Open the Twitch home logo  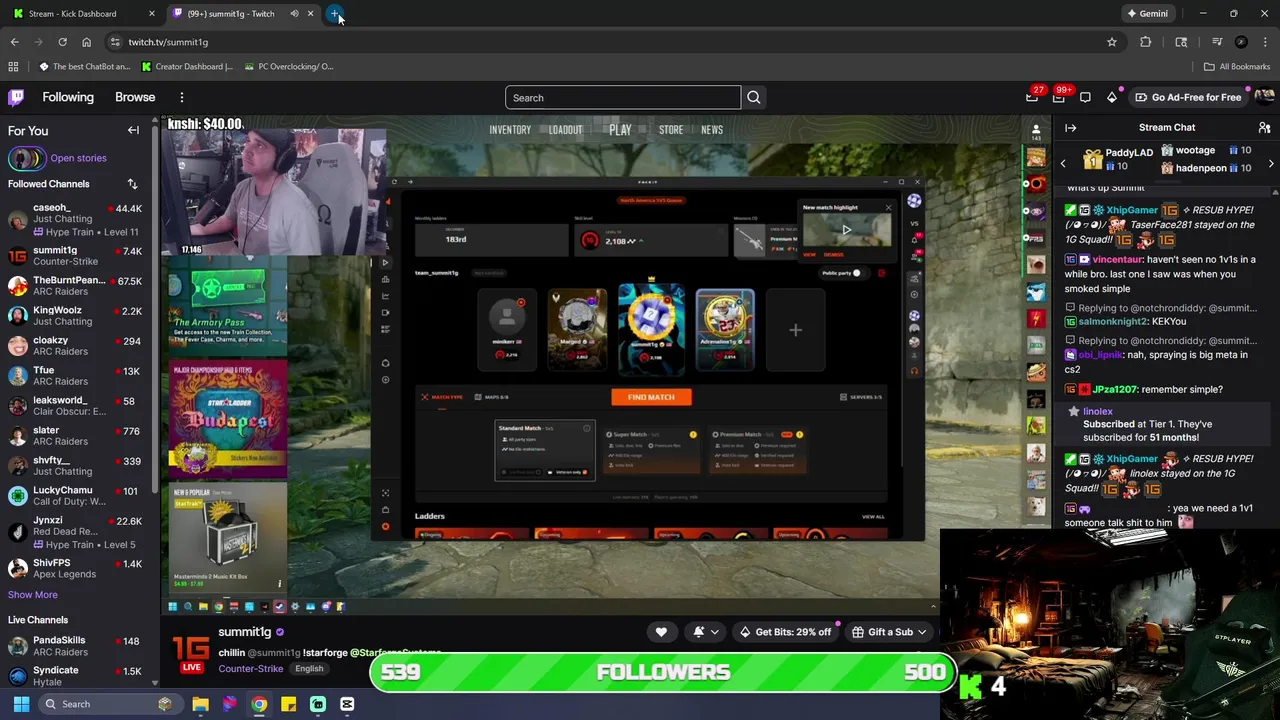tap(16, 97)
